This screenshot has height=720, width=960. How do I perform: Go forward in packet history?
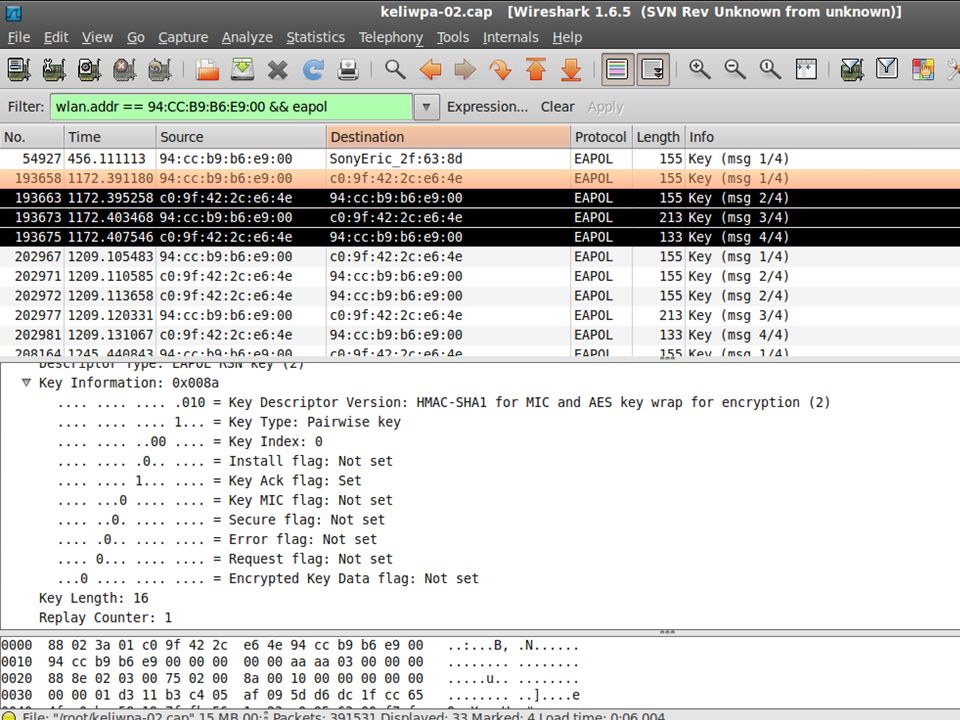[x=465, y=69]
